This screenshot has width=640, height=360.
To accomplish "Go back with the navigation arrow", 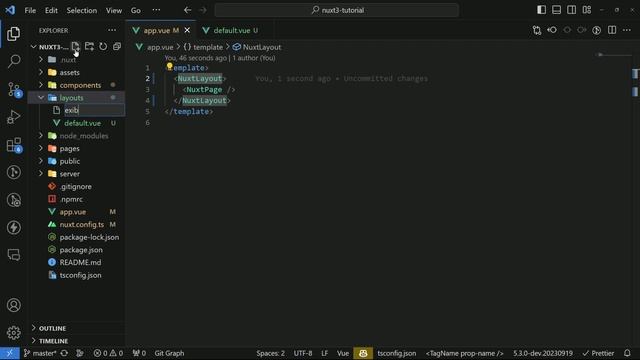I will (x=187, y=10).
